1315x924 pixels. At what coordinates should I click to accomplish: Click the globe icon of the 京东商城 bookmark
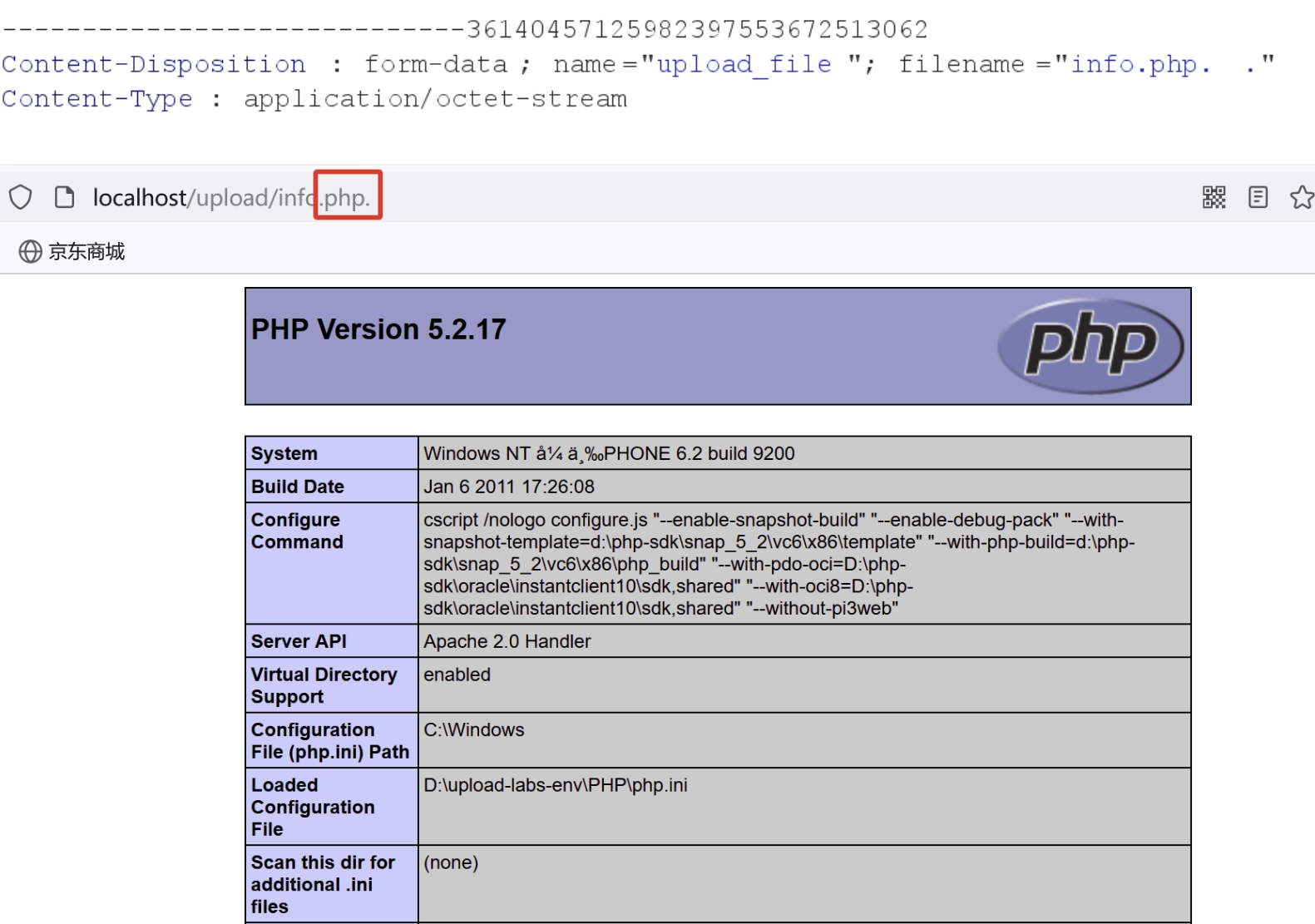(x=30, y=251)
